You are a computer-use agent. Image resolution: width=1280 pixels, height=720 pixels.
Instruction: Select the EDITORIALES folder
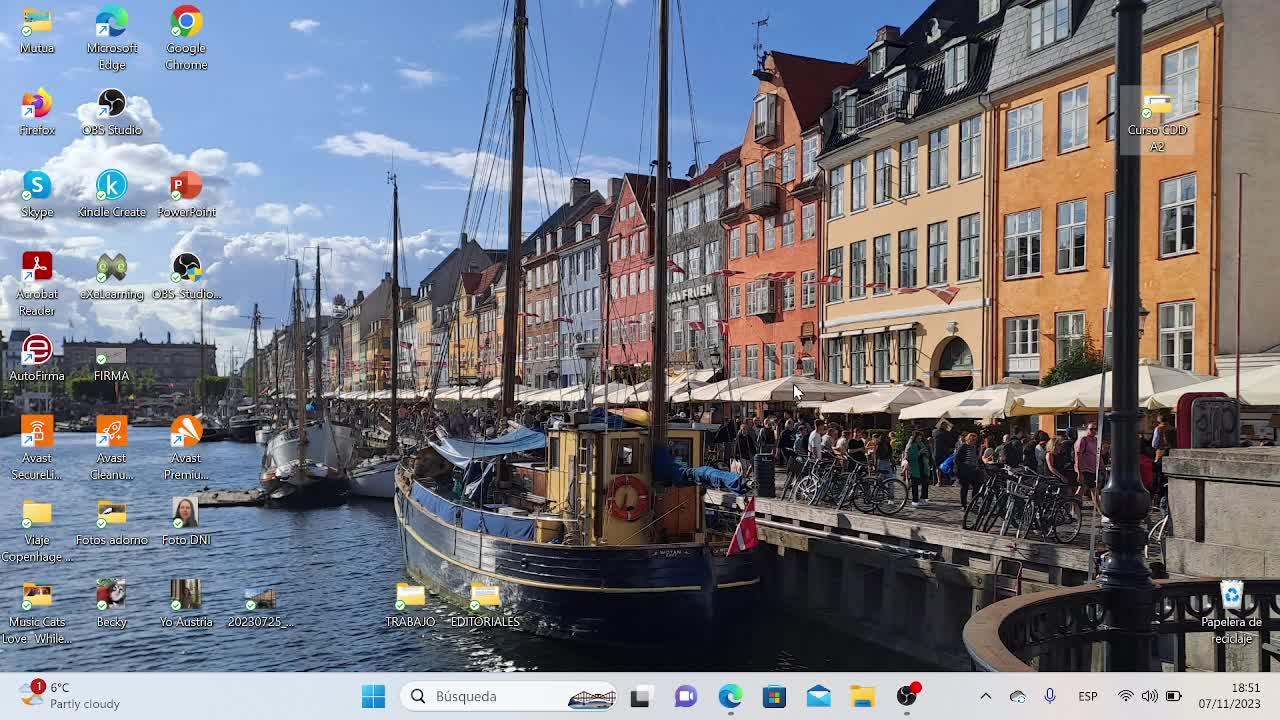(485, 598)
